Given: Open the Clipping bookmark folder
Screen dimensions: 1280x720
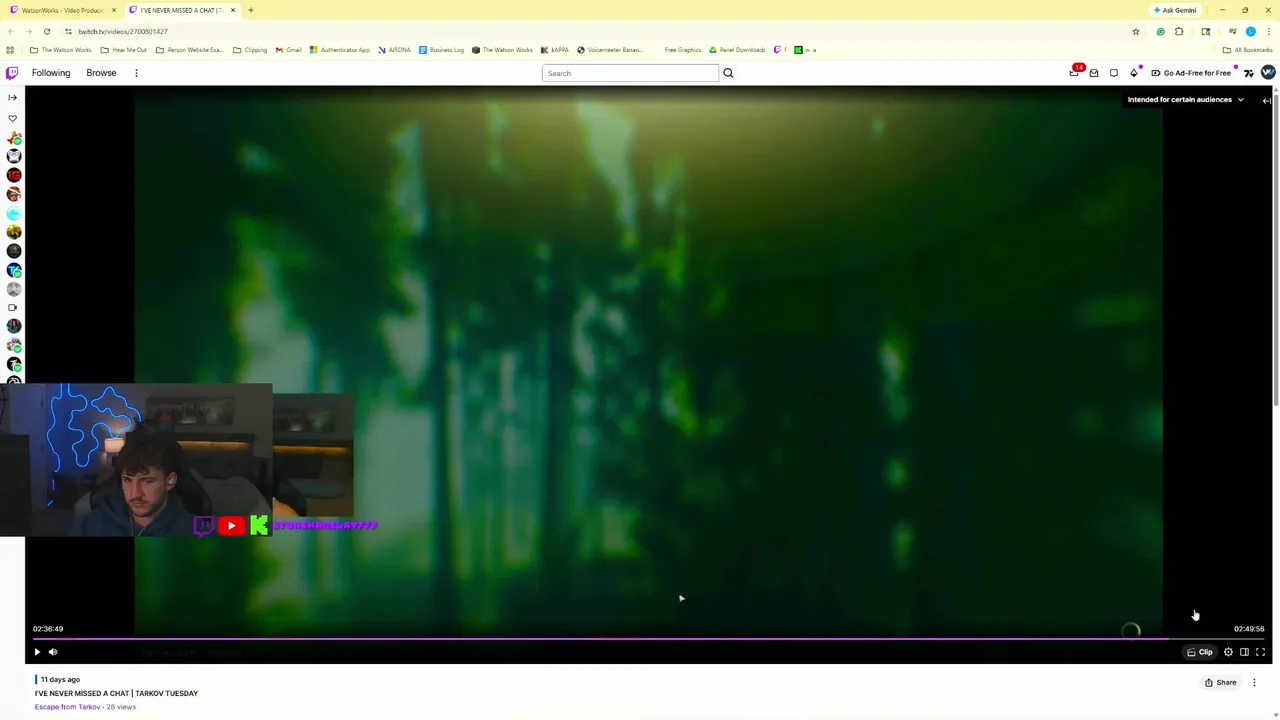Looking at the screenshot, I should (250, 50).
